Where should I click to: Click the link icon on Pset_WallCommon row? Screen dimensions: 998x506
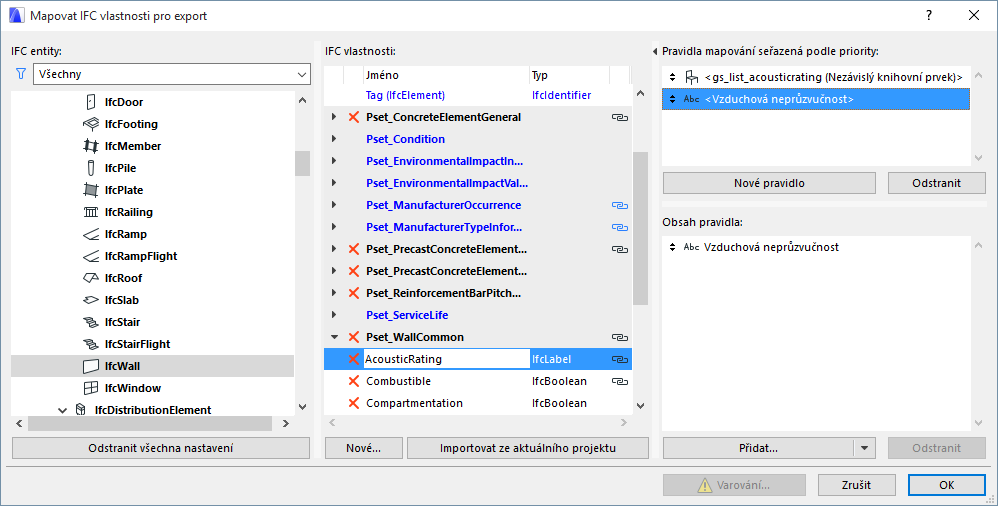point(619,338)
